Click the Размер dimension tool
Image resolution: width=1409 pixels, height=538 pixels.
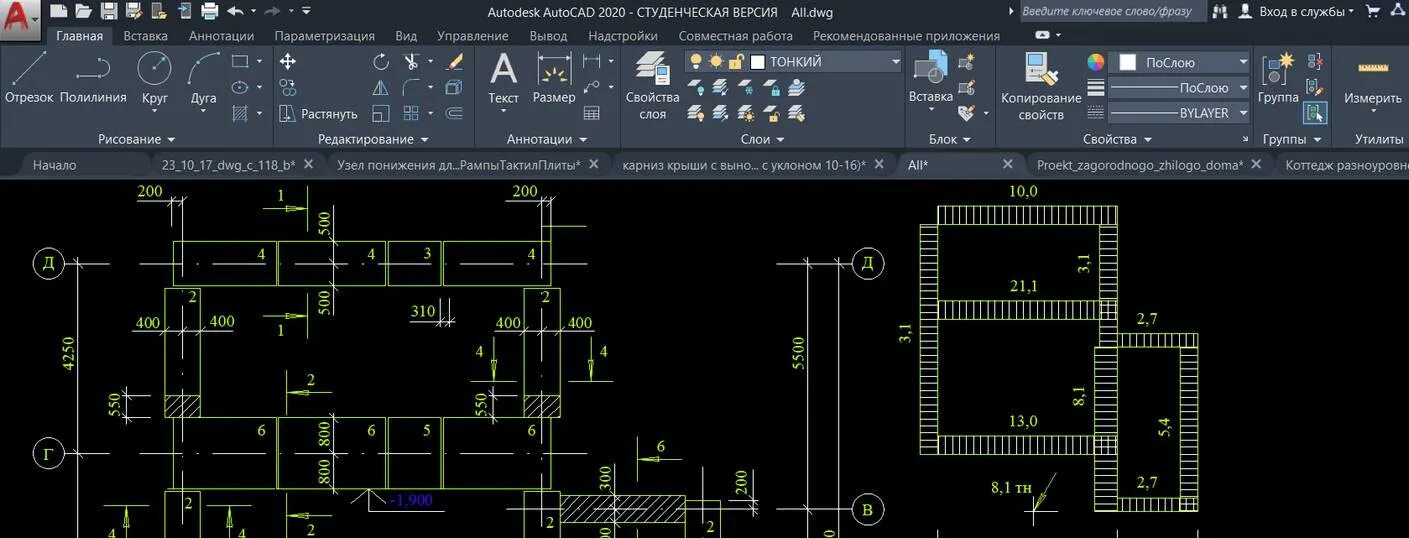[x=554, y=78]
